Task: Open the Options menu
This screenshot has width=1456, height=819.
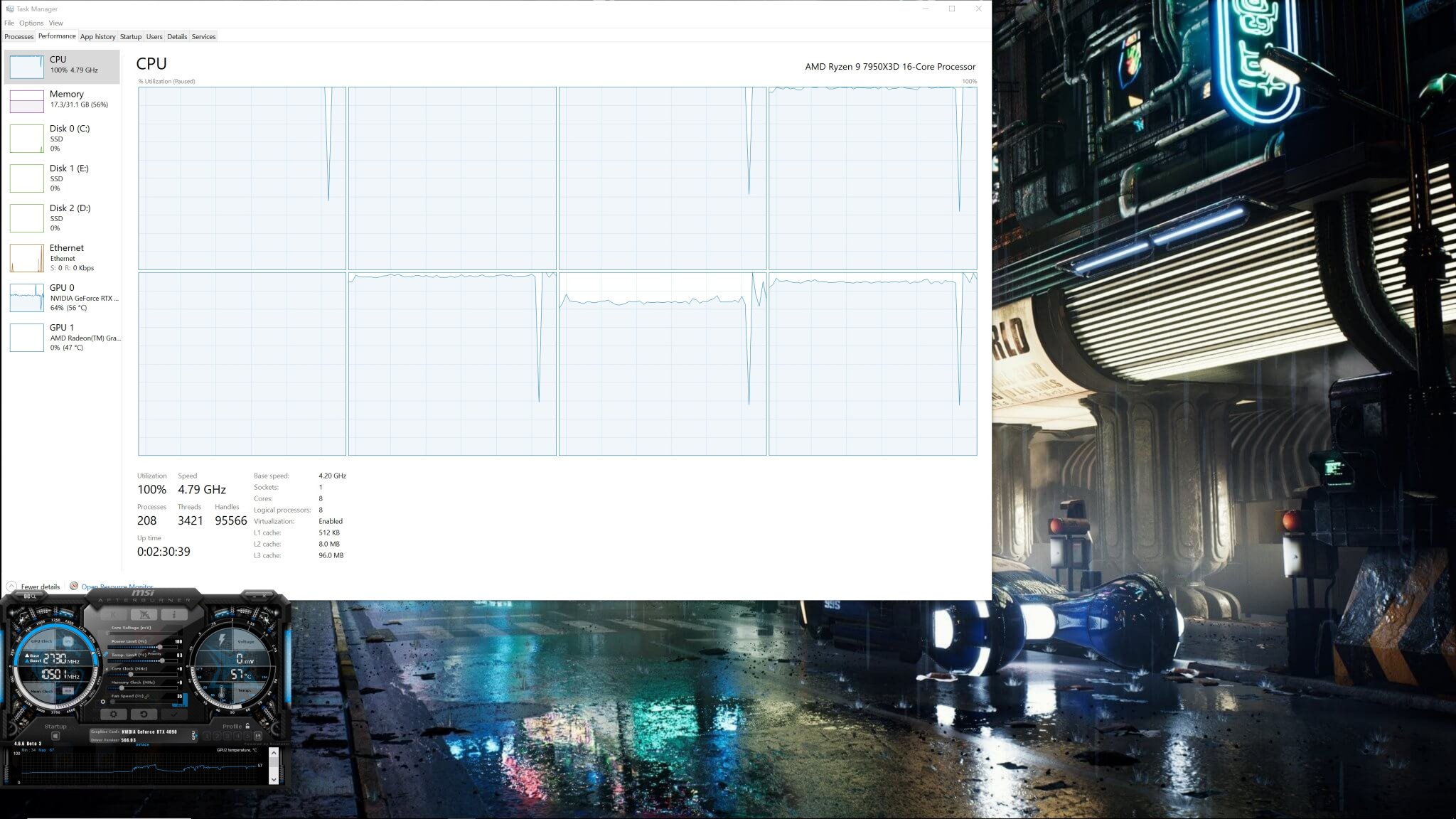Action: [x=30, y=22]
